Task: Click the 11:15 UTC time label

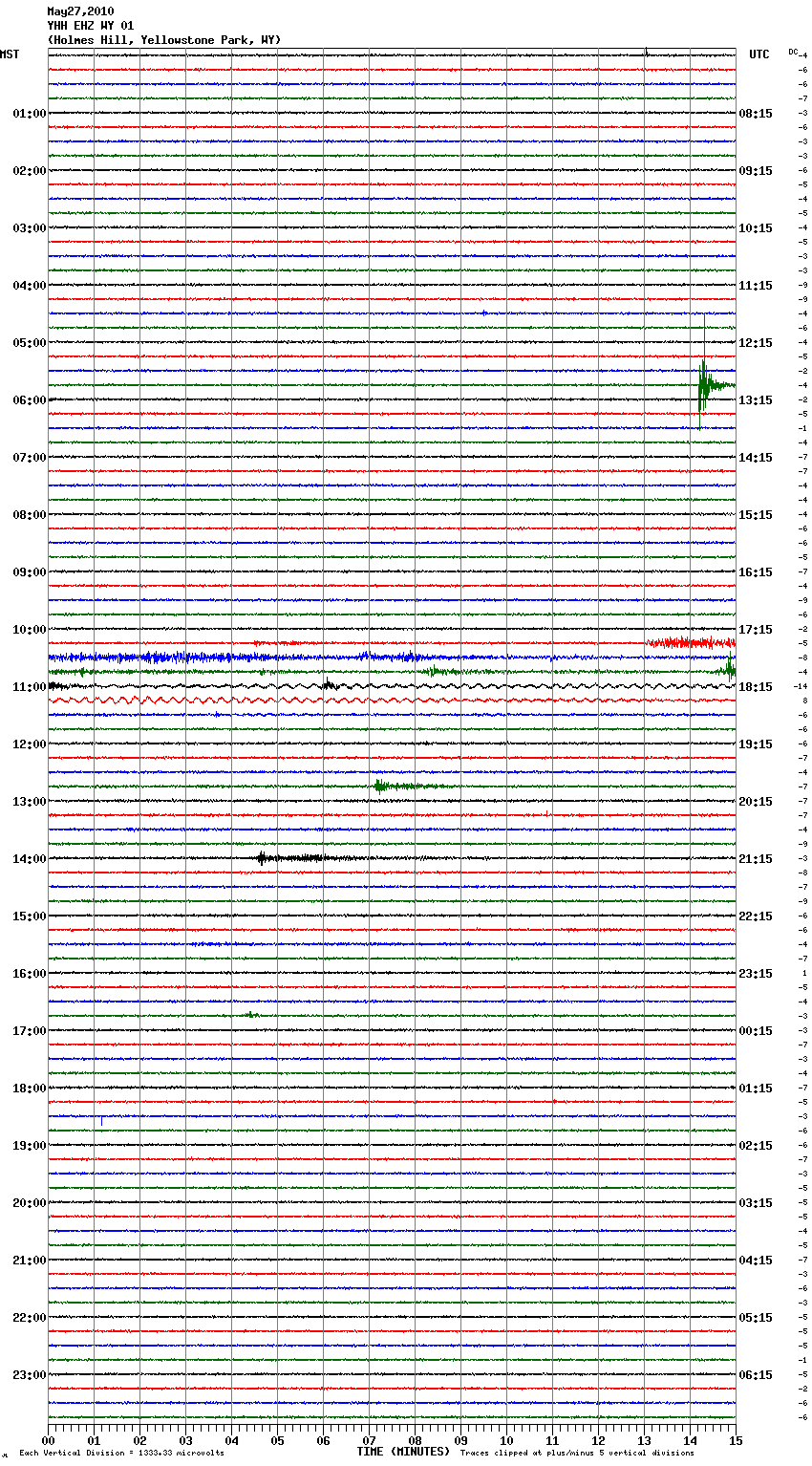Action: pos(756,286)
